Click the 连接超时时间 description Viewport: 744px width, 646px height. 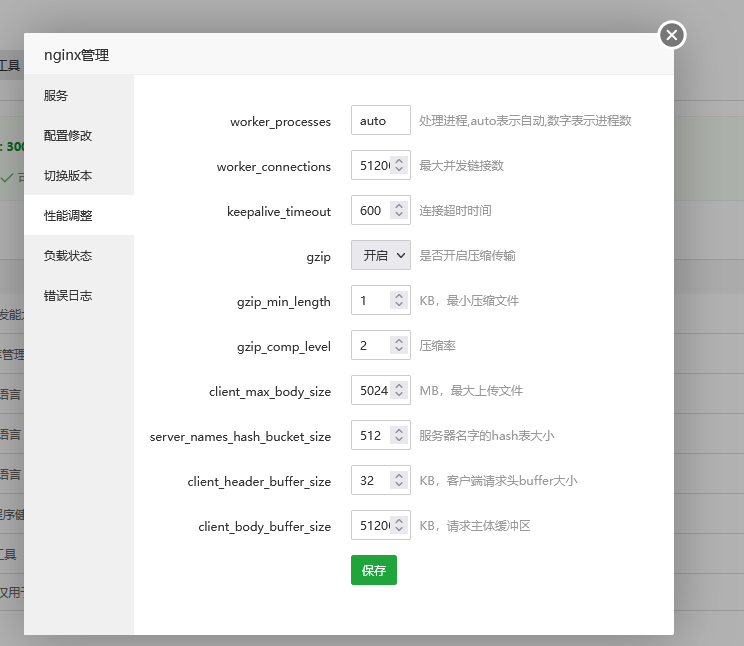[455, 211]
